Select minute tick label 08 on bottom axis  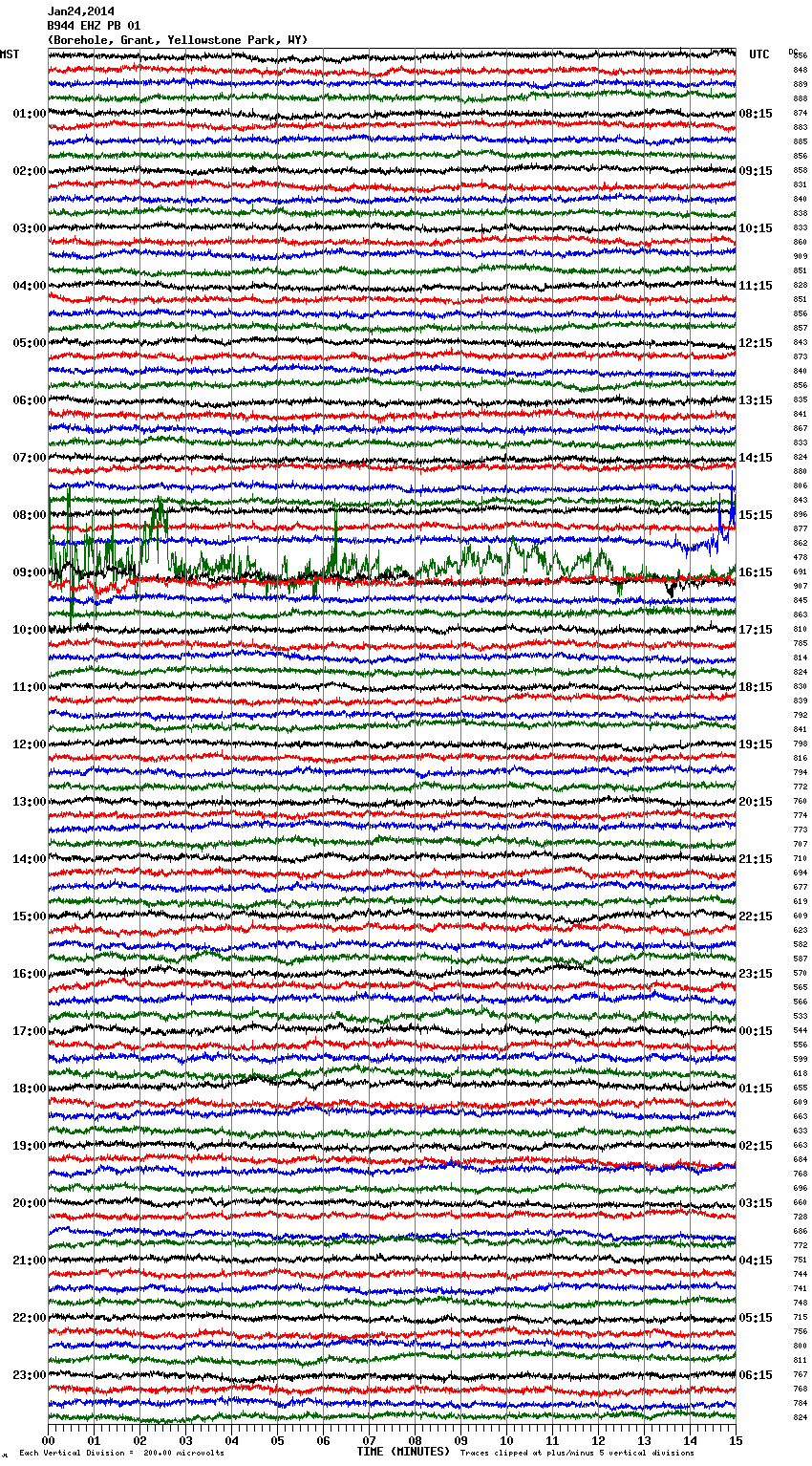click(415, 1440)
